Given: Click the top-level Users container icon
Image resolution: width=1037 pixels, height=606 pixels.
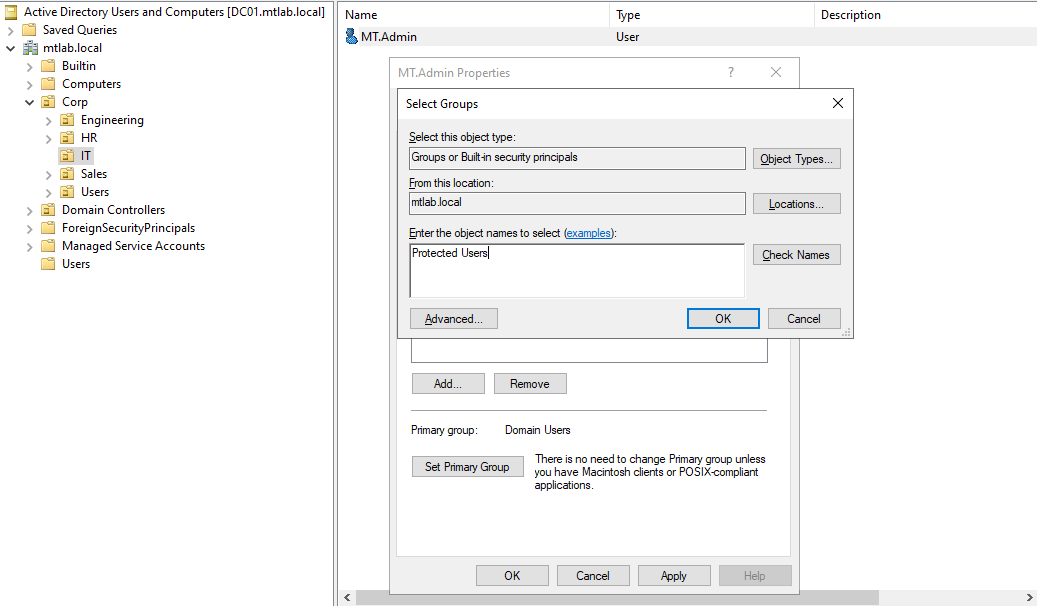Looking at the screenshot, I should point(48,264).
